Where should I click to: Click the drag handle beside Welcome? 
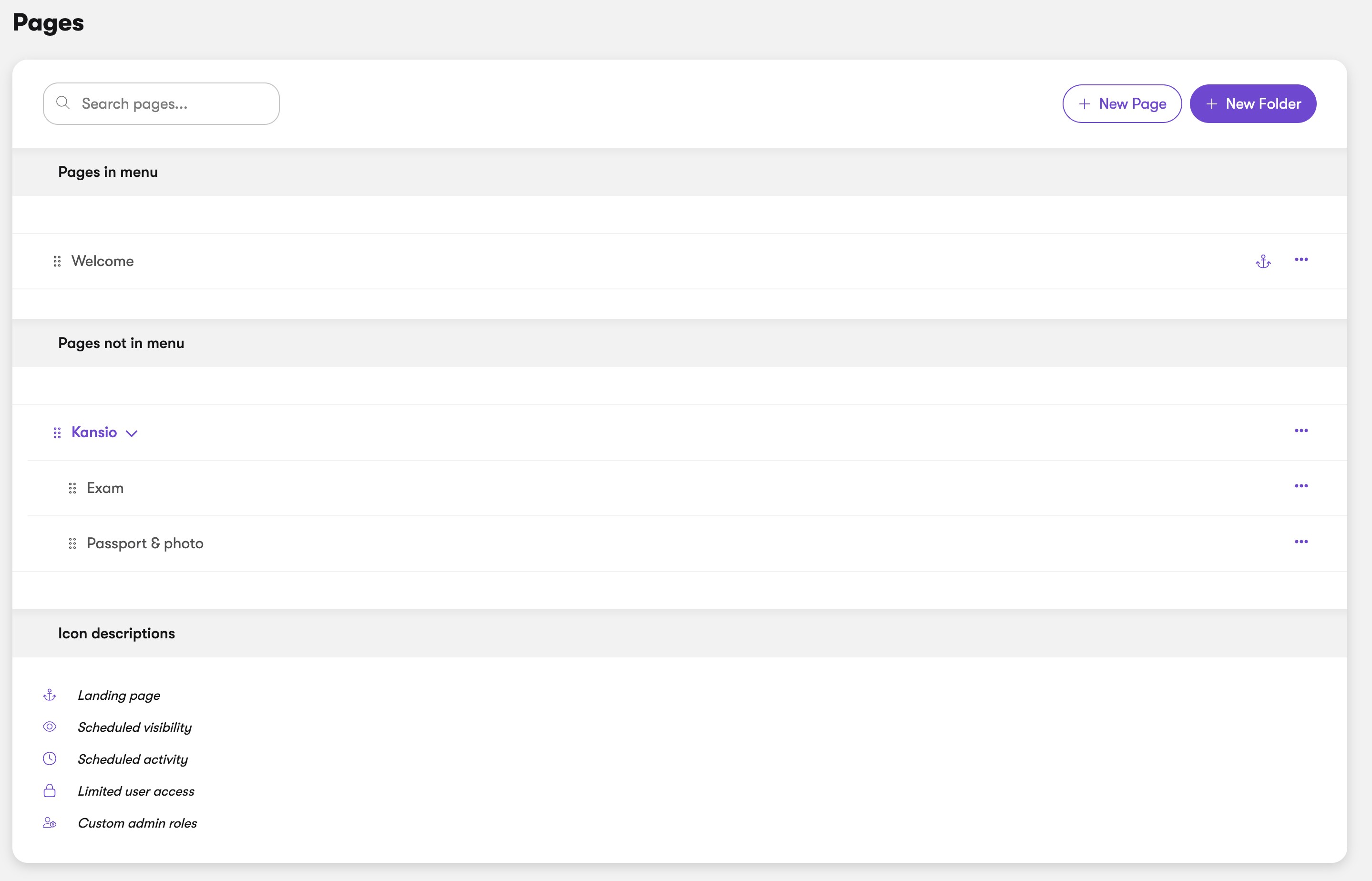pyautogui.click(x=57, y=261)
